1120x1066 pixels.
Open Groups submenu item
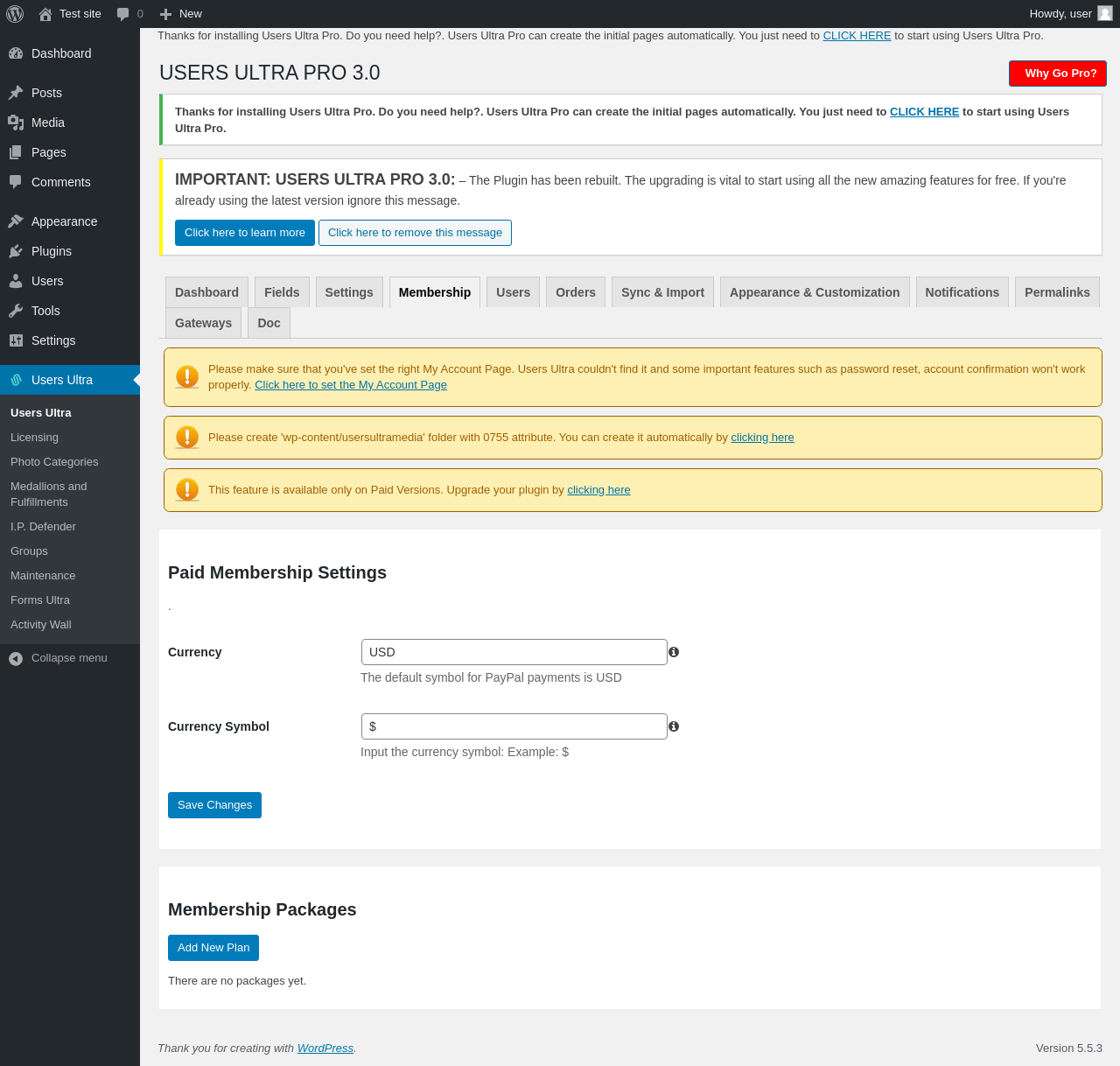pyautogui.click(x=70, y=551)
